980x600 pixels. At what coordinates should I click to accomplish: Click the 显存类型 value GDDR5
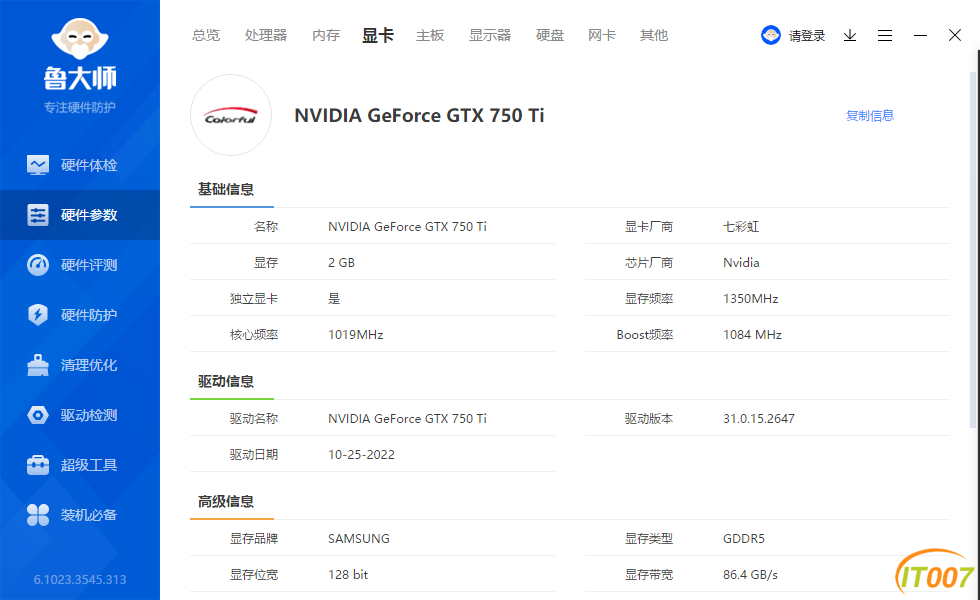point(744,539)
